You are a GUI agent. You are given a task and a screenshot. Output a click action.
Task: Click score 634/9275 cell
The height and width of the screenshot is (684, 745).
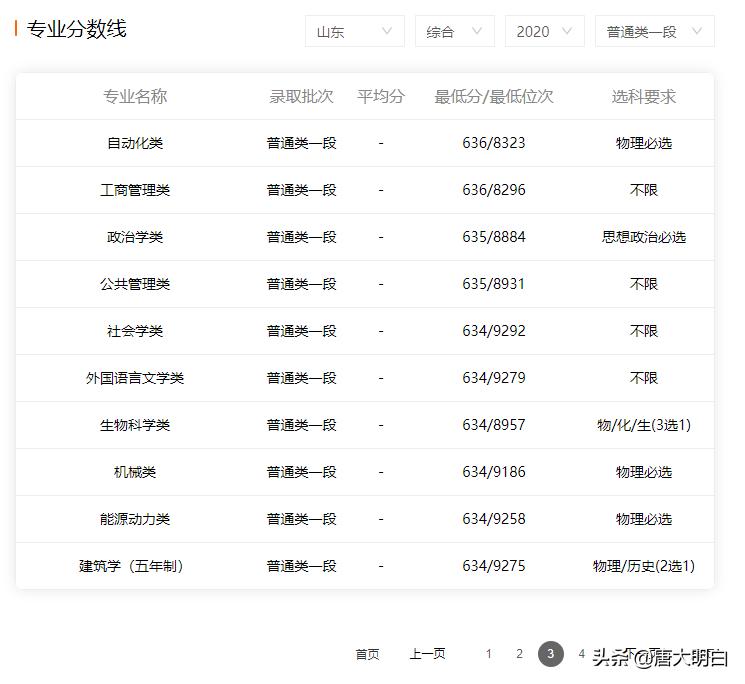click(x=494, y=566)
